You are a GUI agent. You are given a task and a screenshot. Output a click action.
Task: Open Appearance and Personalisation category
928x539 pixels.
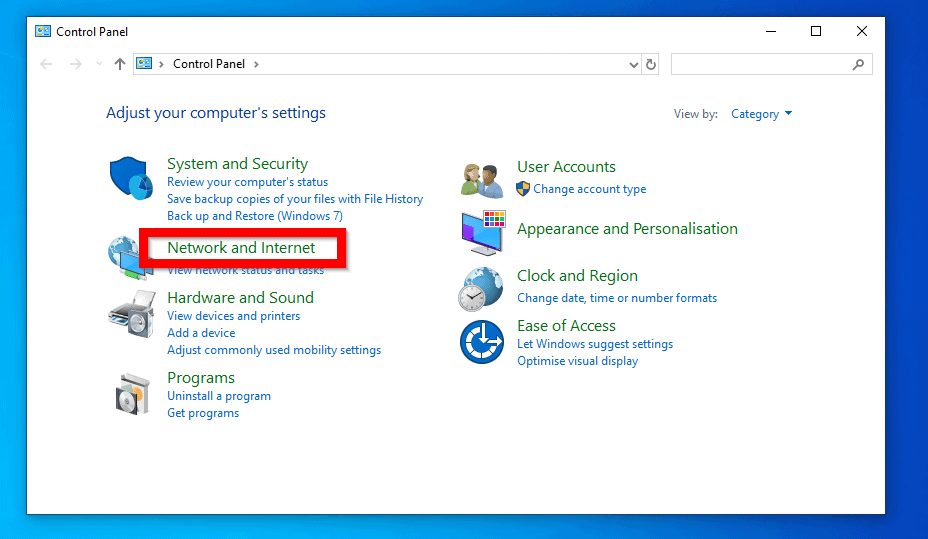627,228
